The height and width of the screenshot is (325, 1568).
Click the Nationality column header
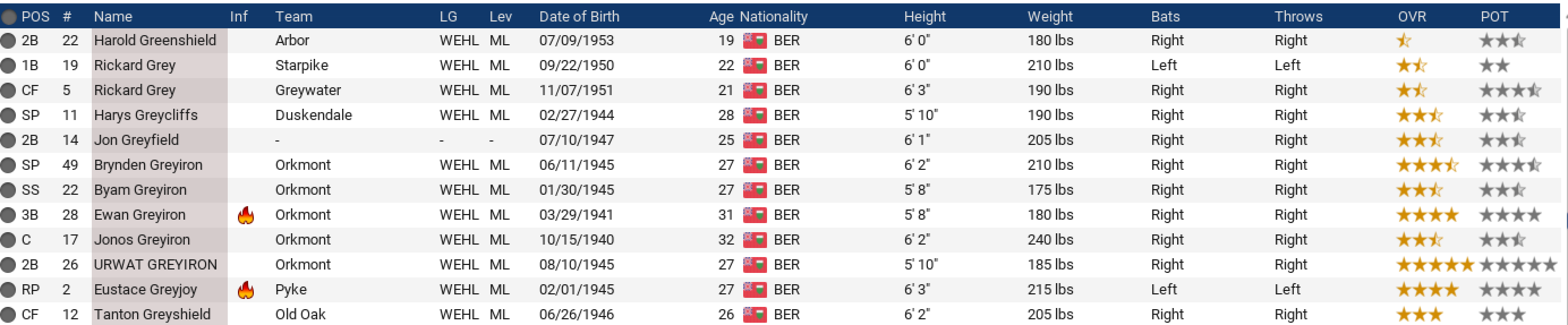pos(773,16)
